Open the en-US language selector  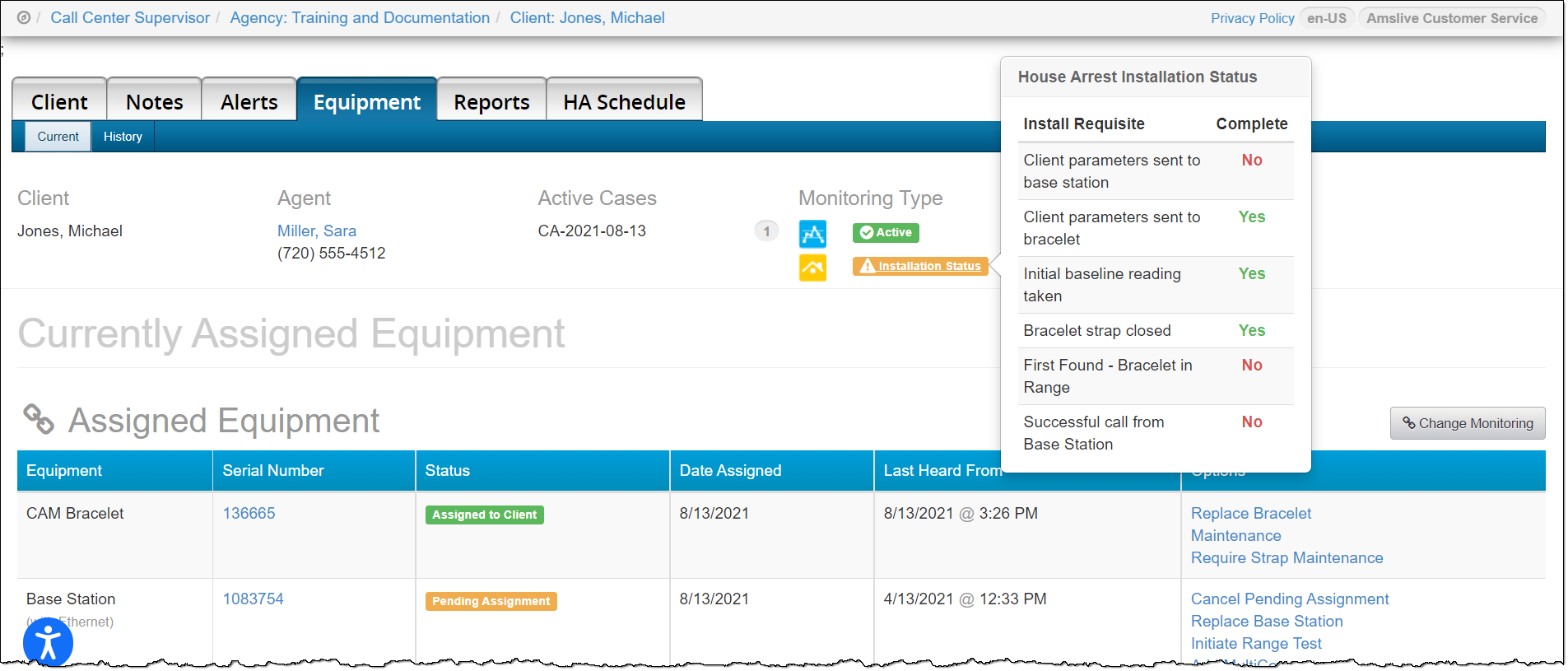click(1326, 18)
